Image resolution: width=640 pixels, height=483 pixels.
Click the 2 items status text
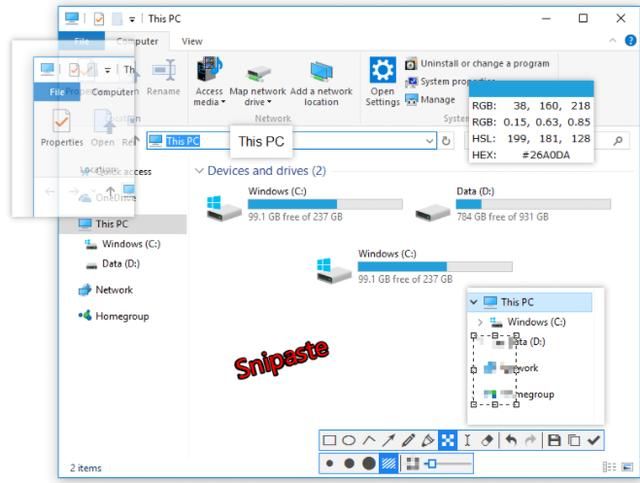click(x=86, y=468)
